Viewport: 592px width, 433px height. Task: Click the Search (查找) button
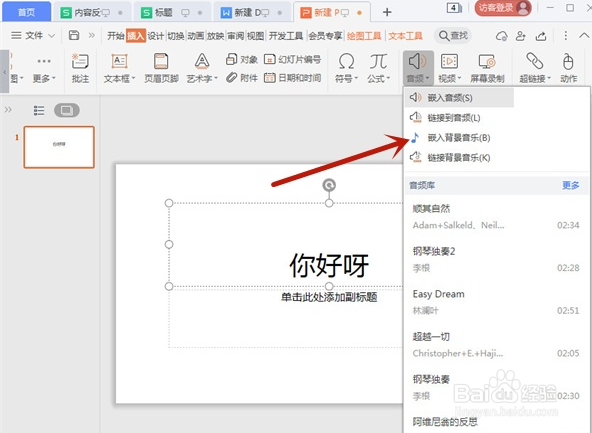[453, 35]
